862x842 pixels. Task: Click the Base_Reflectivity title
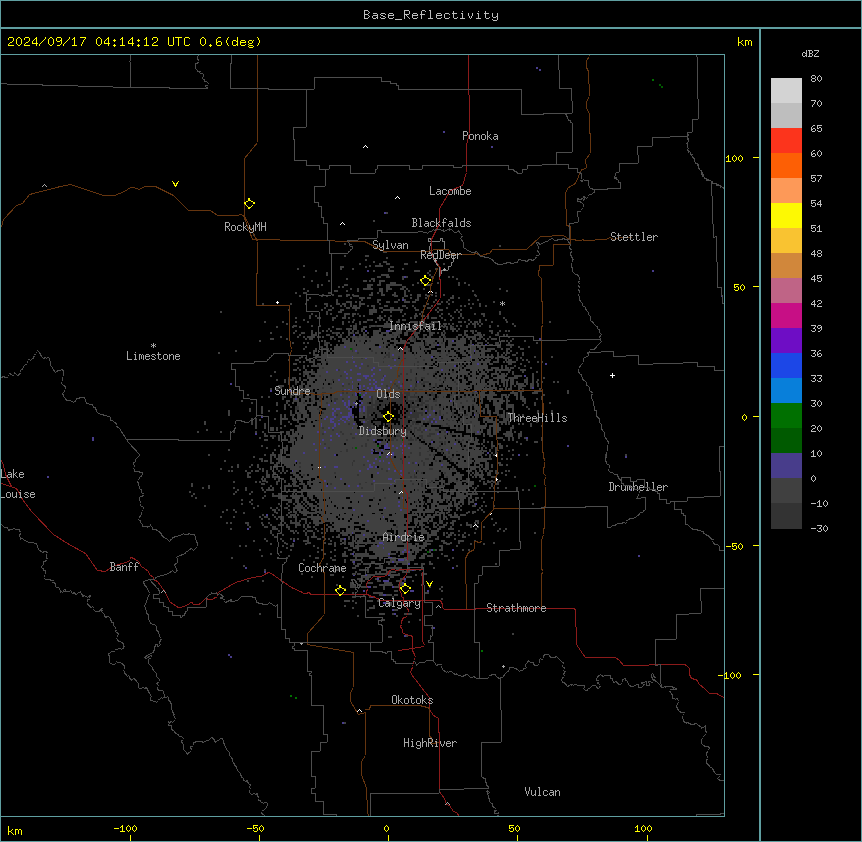[x=431, y=15]
